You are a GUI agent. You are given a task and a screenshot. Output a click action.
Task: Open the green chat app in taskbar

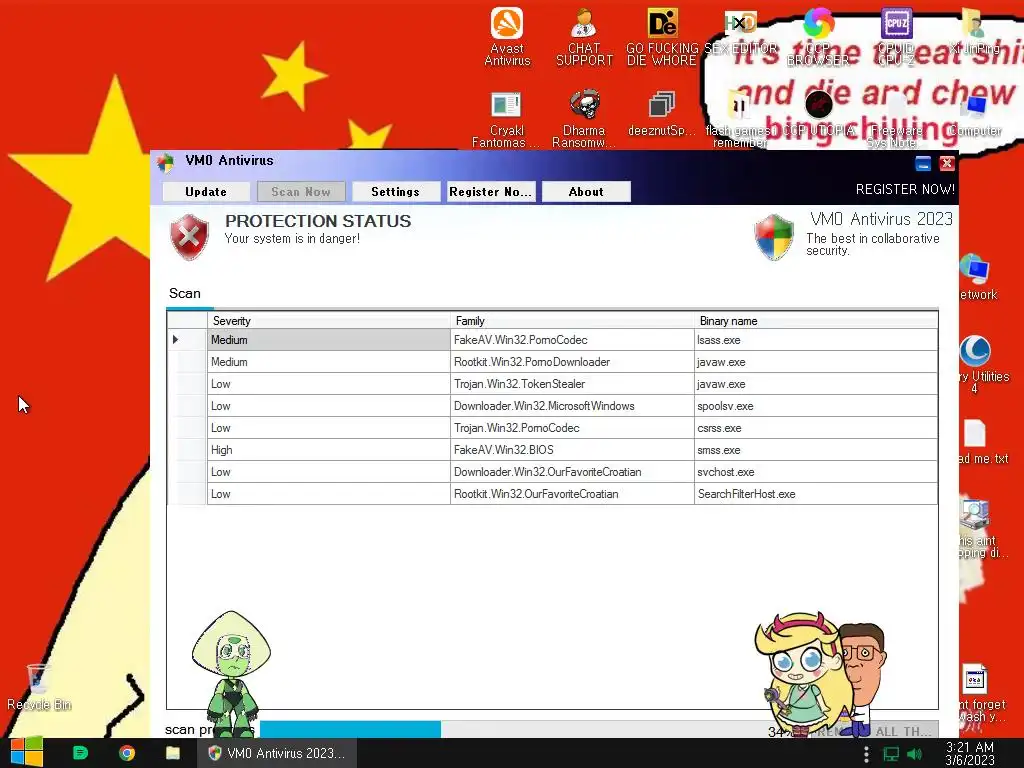coord(80,753)
